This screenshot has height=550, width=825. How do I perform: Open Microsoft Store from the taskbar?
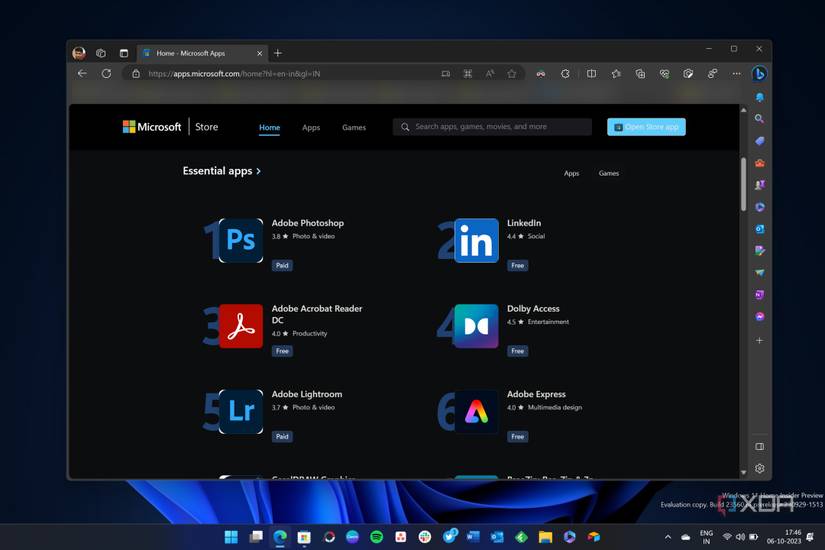coord(304,537)
